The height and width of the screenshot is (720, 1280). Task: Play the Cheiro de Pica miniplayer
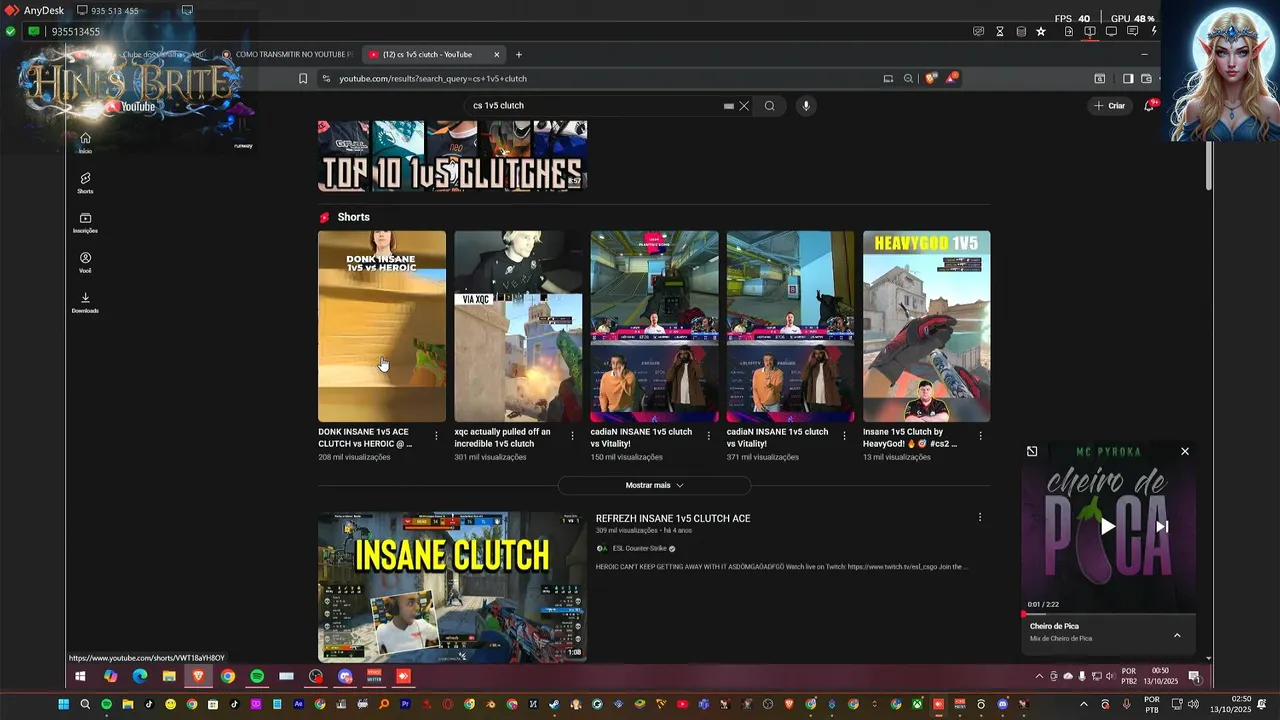1107,527
